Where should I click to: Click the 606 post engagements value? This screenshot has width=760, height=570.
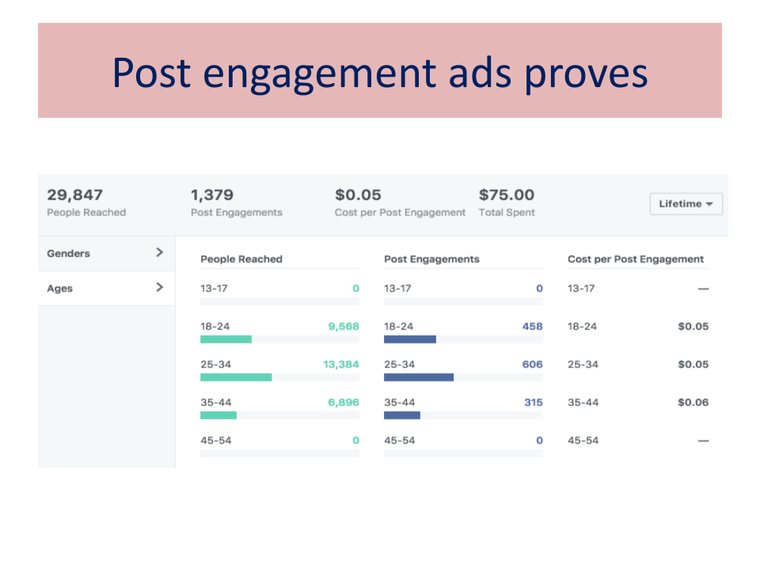point(532,364)
